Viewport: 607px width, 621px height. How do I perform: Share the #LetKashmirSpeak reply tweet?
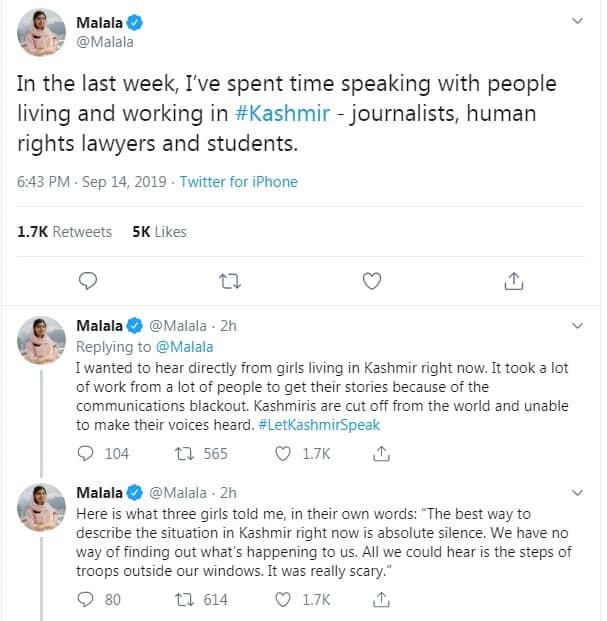380,454
